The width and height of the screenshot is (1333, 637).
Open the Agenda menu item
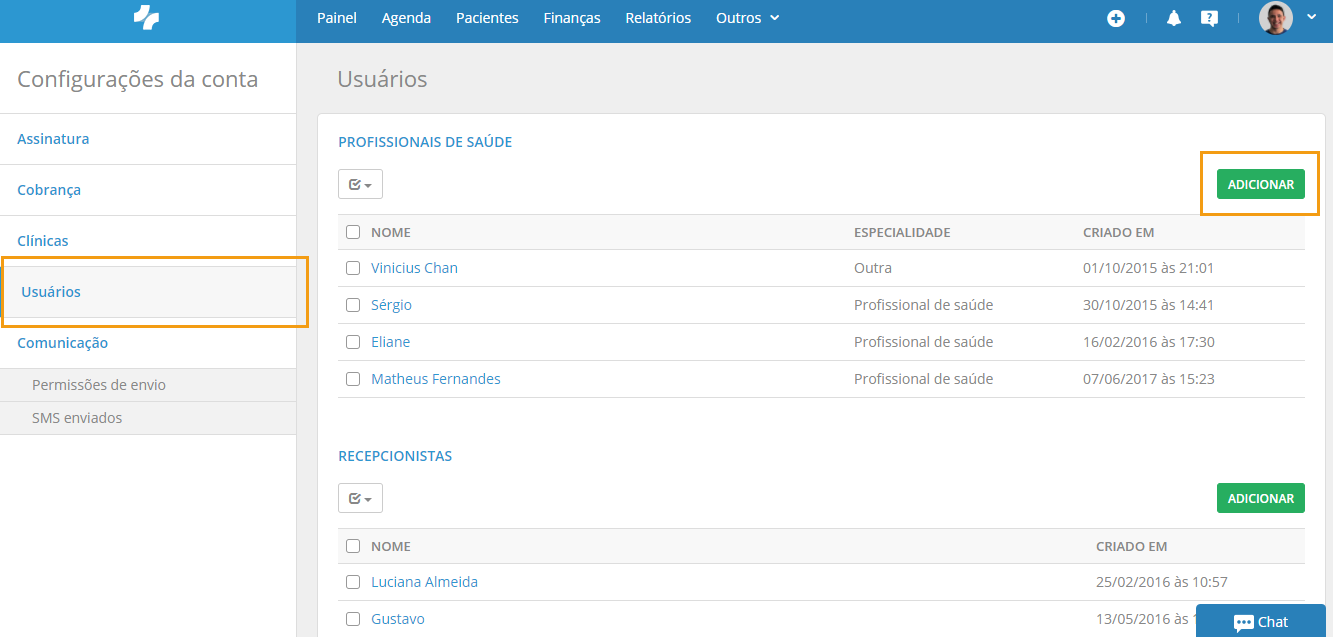click(406, 18)
